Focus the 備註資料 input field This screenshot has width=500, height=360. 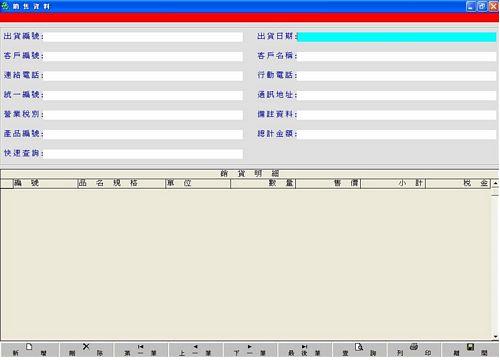[397, 115]
